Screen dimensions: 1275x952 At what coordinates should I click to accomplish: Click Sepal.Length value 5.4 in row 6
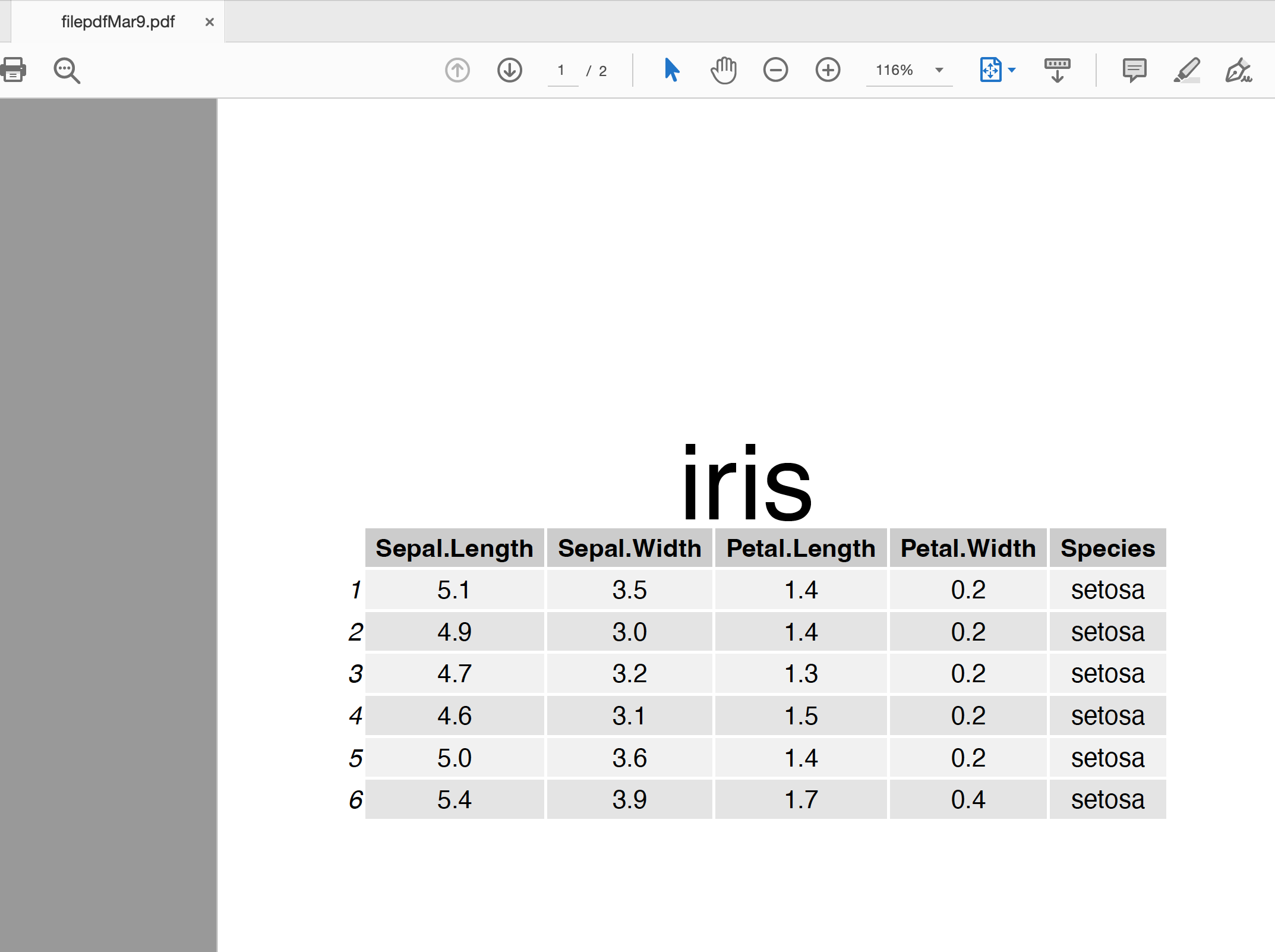click(455, 800)
